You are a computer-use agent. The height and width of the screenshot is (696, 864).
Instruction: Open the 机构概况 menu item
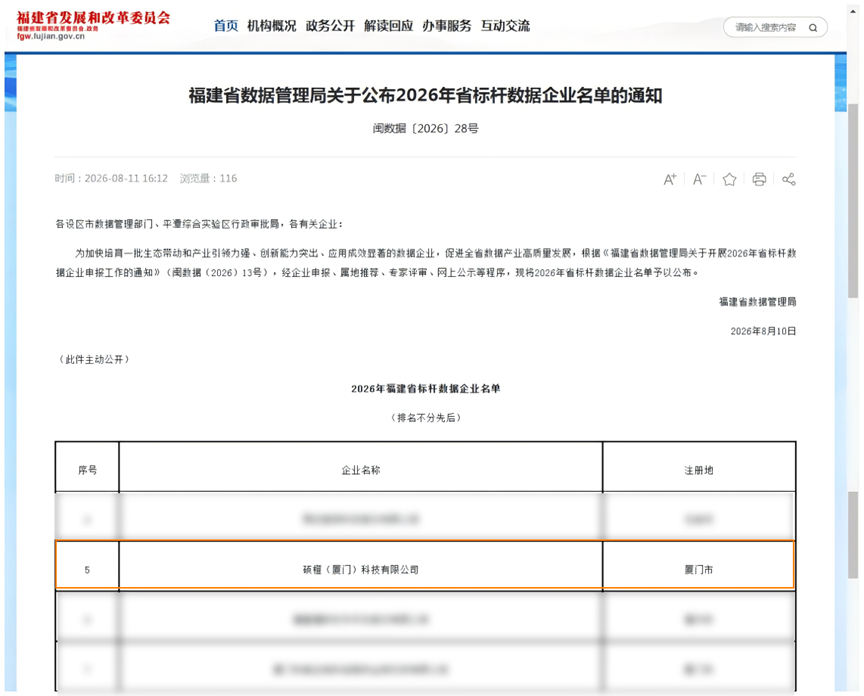point(272,26)
